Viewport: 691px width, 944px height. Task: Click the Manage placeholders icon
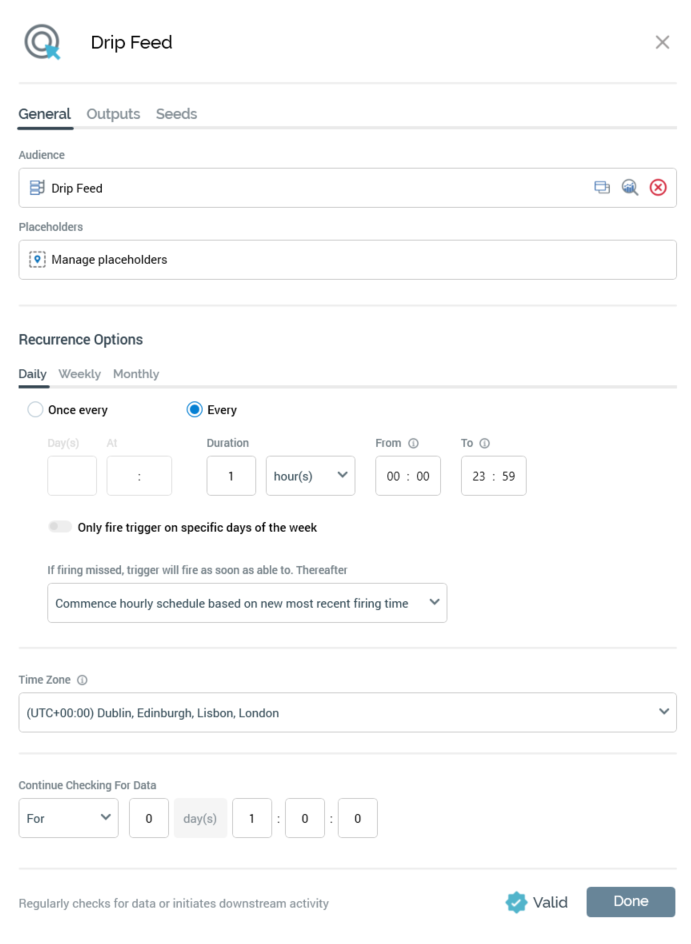37,259
